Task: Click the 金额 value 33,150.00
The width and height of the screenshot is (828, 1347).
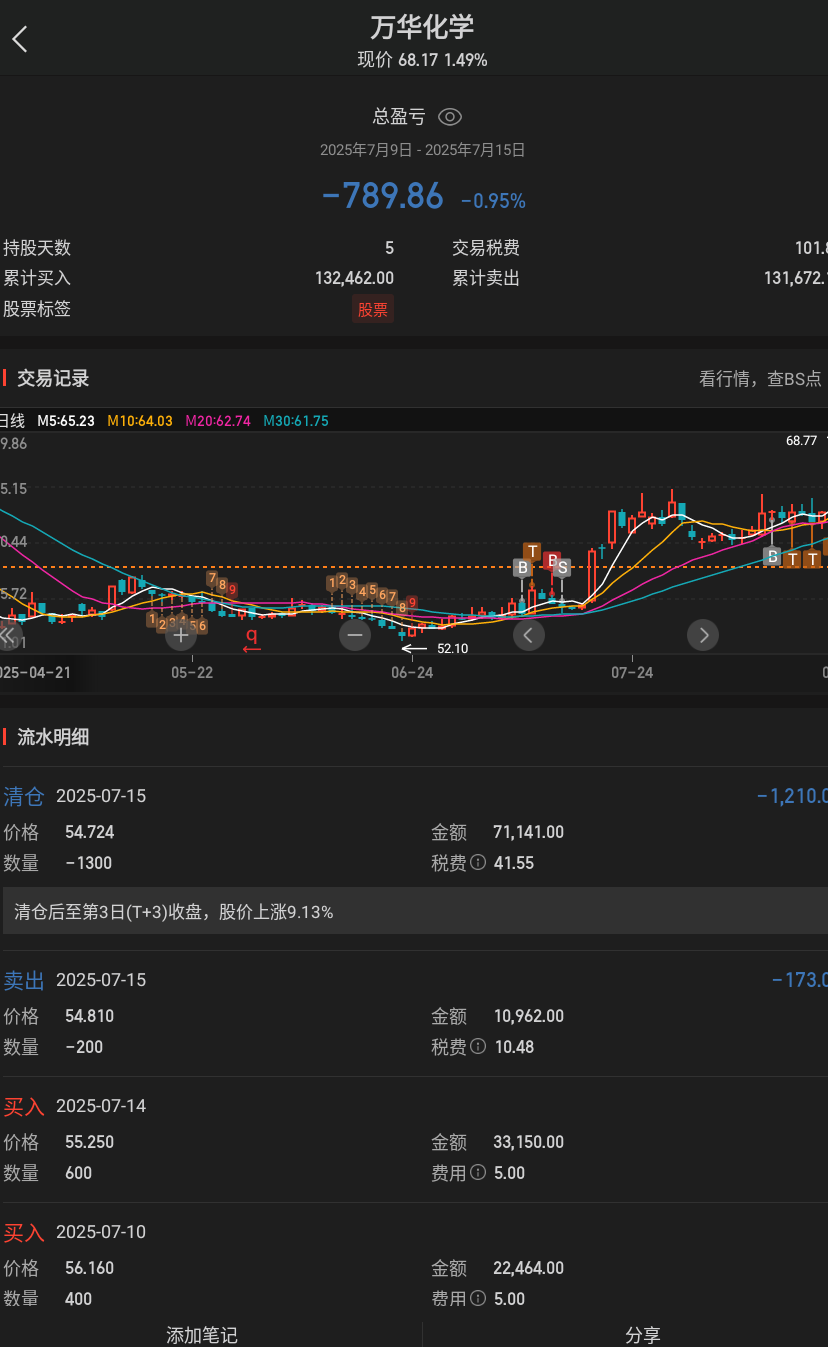Action: tap(529, 1142)
